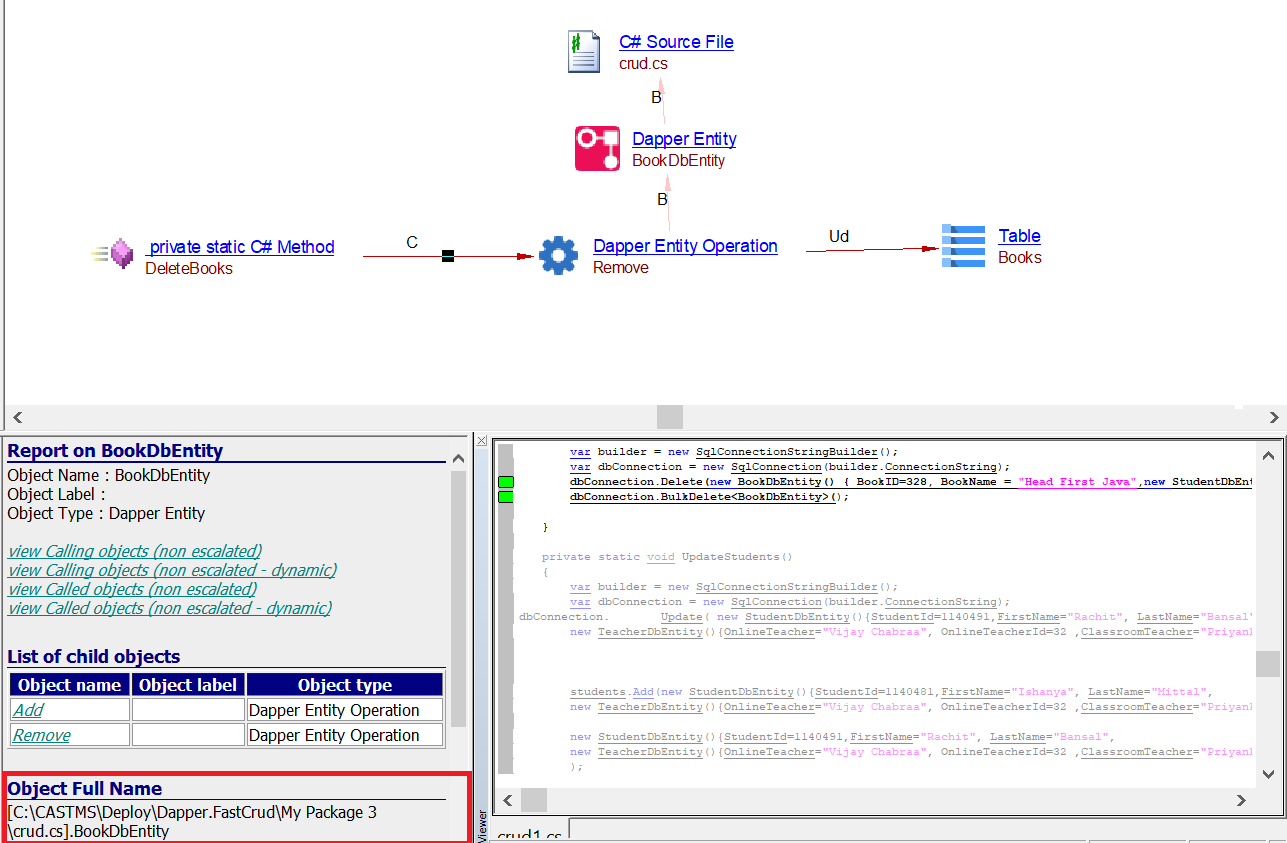Click the Object type column header
The image size is (1287, 843).
click(344, 685)
